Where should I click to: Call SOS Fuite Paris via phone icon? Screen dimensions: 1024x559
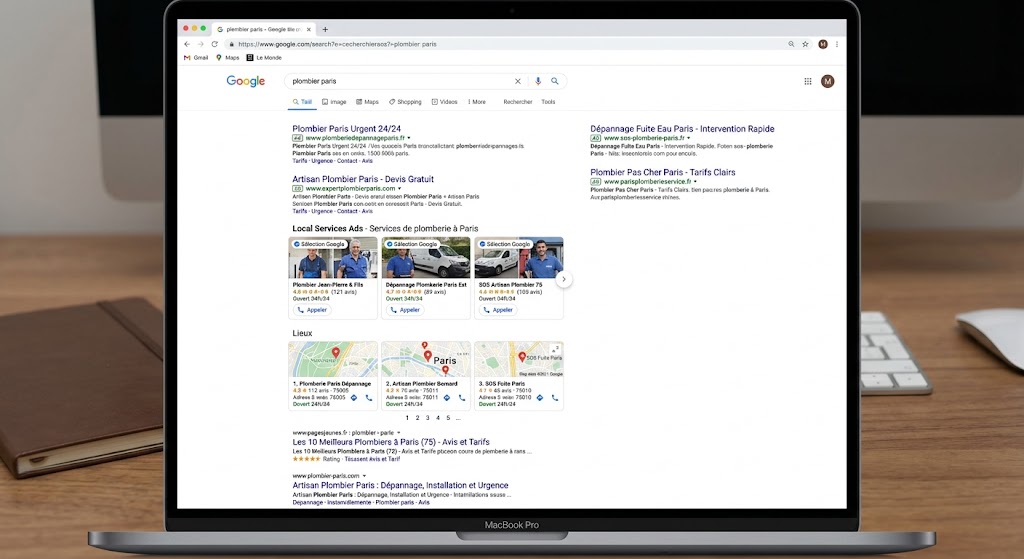[555, 398]
